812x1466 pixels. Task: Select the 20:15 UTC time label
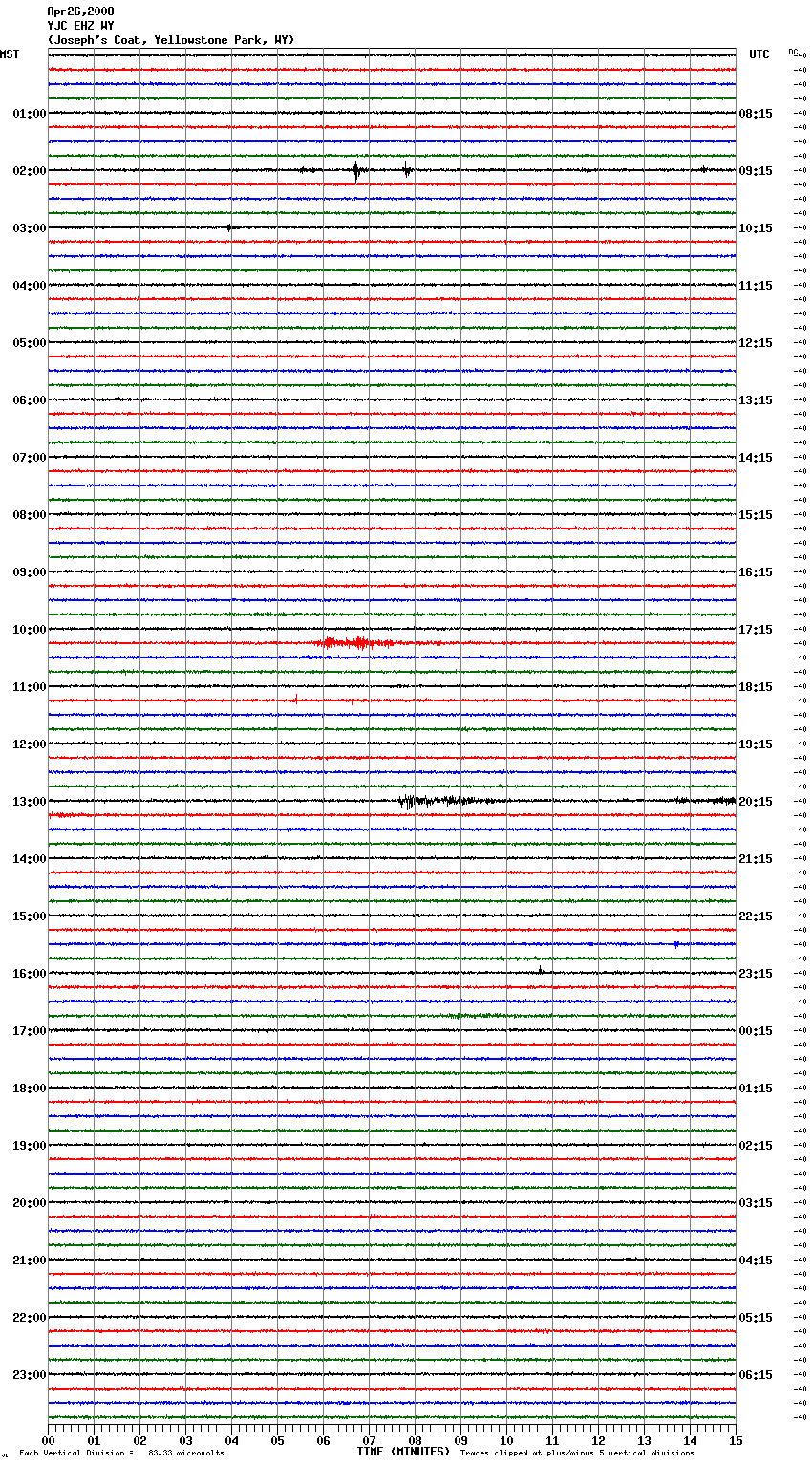(756, 802)
